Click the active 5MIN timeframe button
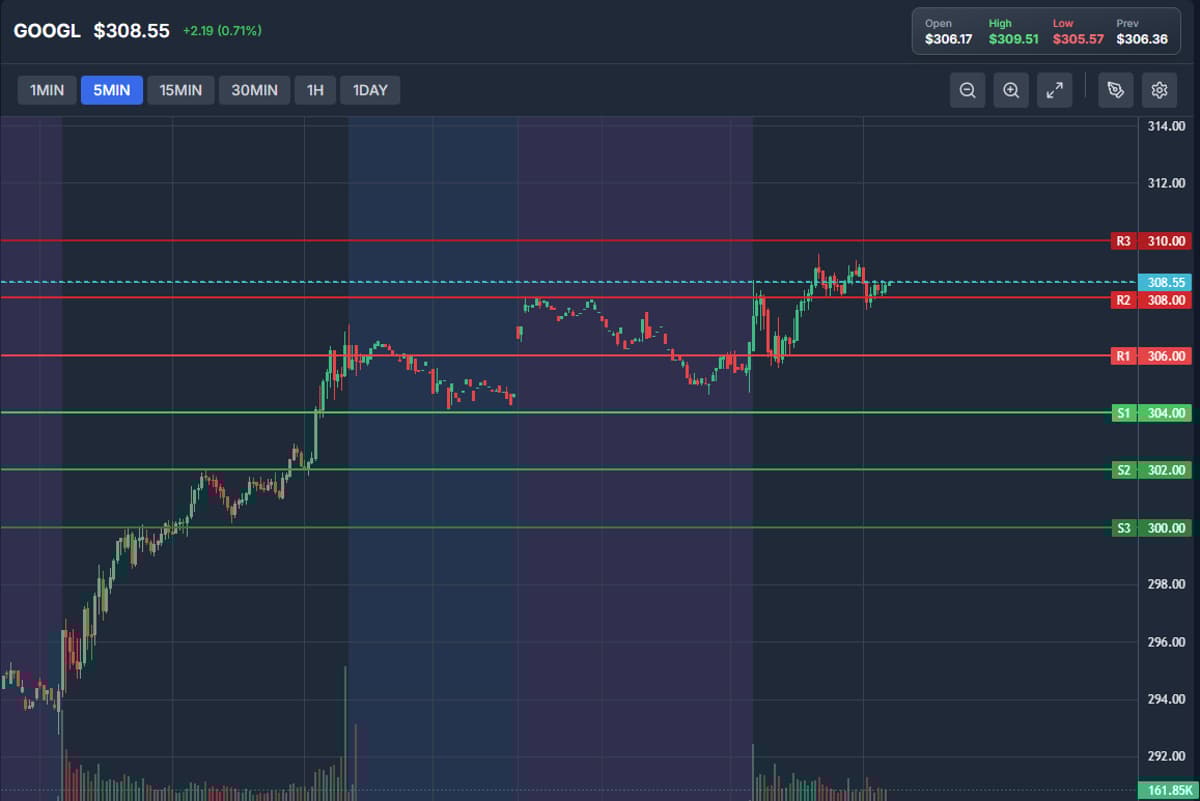This screenshot has height=801, width=1200. pos(111,90)
